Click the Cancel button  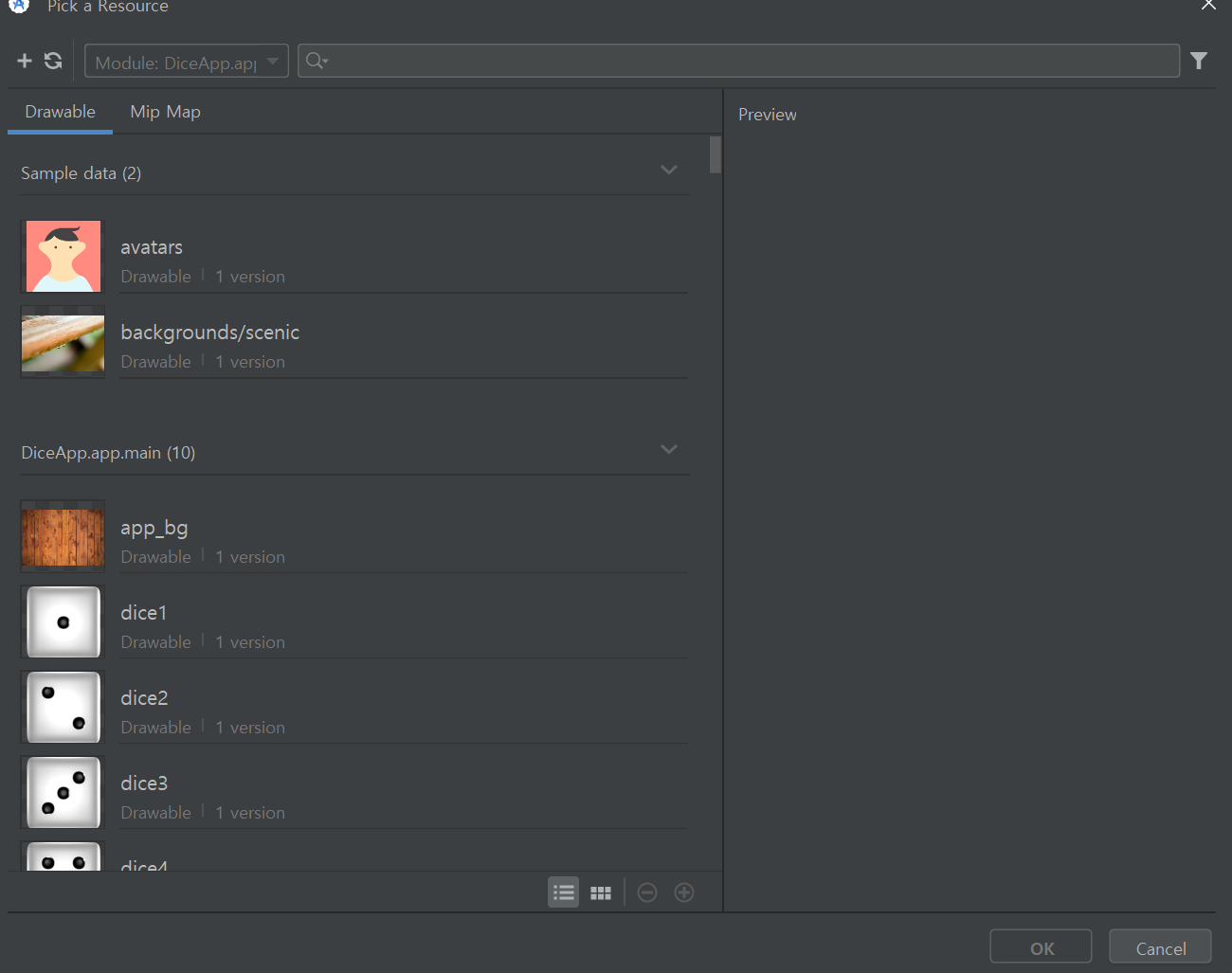1161,946
